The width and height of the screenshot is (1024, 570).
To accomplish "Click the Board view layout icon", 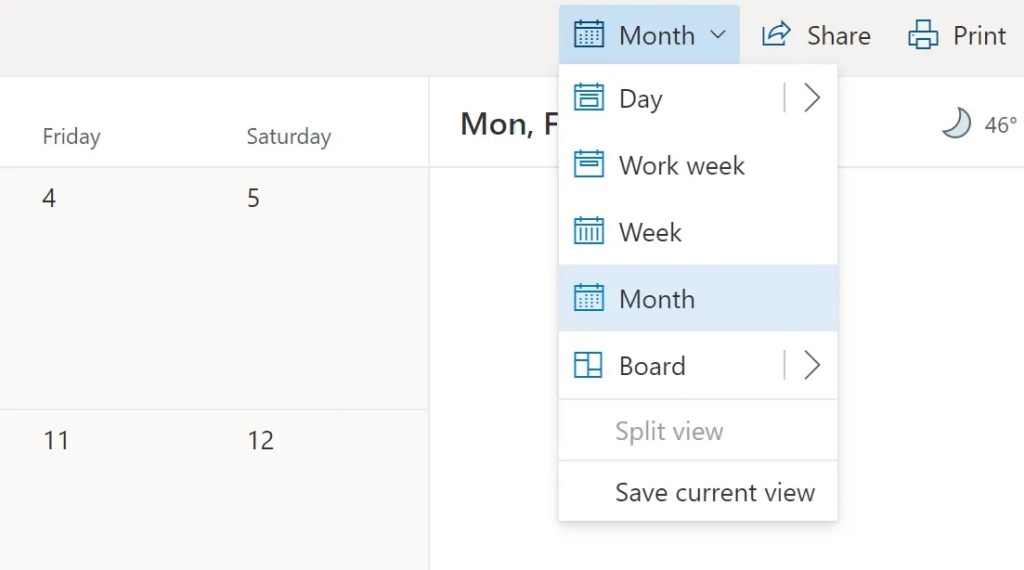I will [588, 365].
